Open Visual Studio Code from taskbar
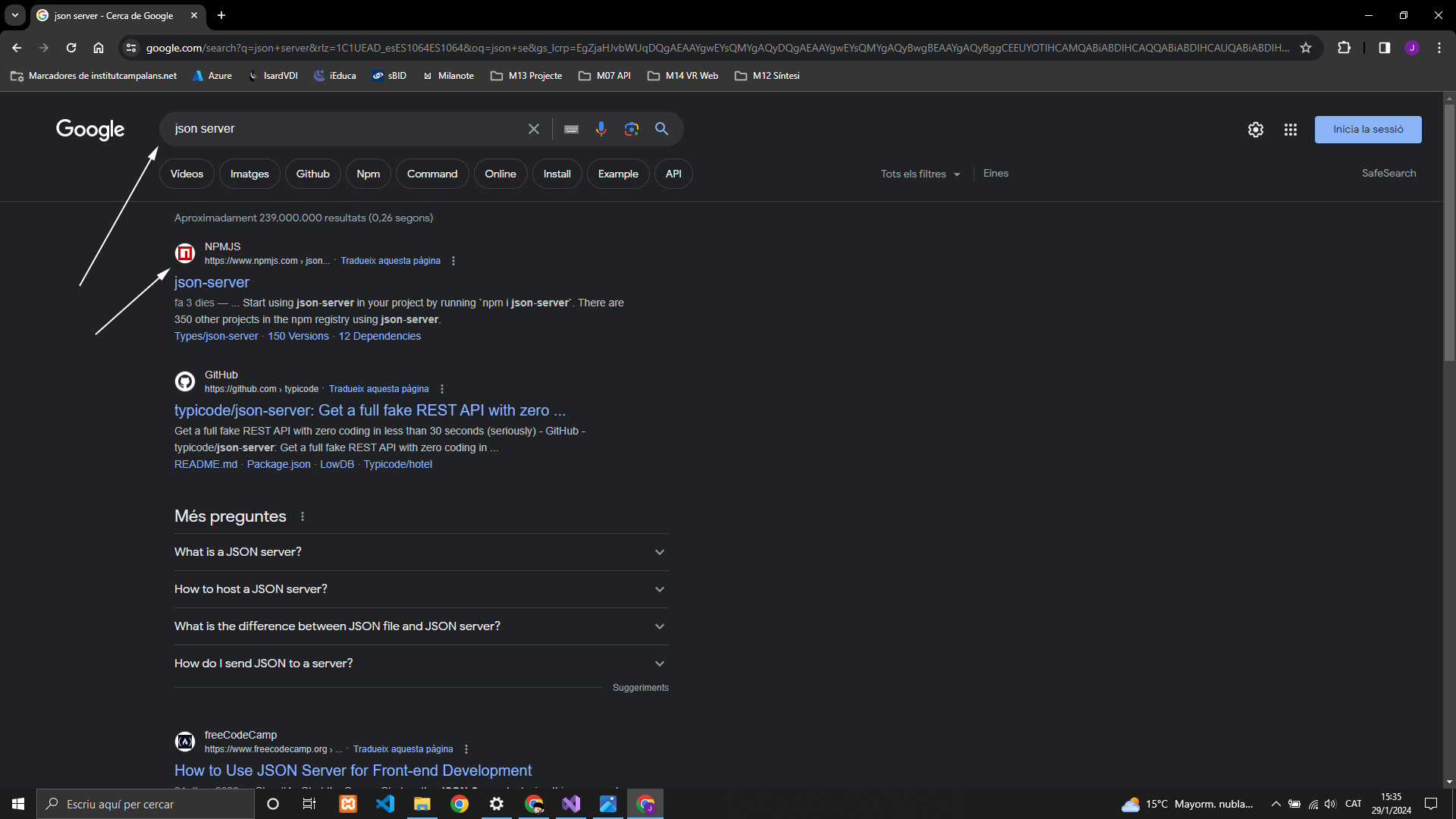The width and height of the screenshot is (1456, 819). [x=385, y=804]
